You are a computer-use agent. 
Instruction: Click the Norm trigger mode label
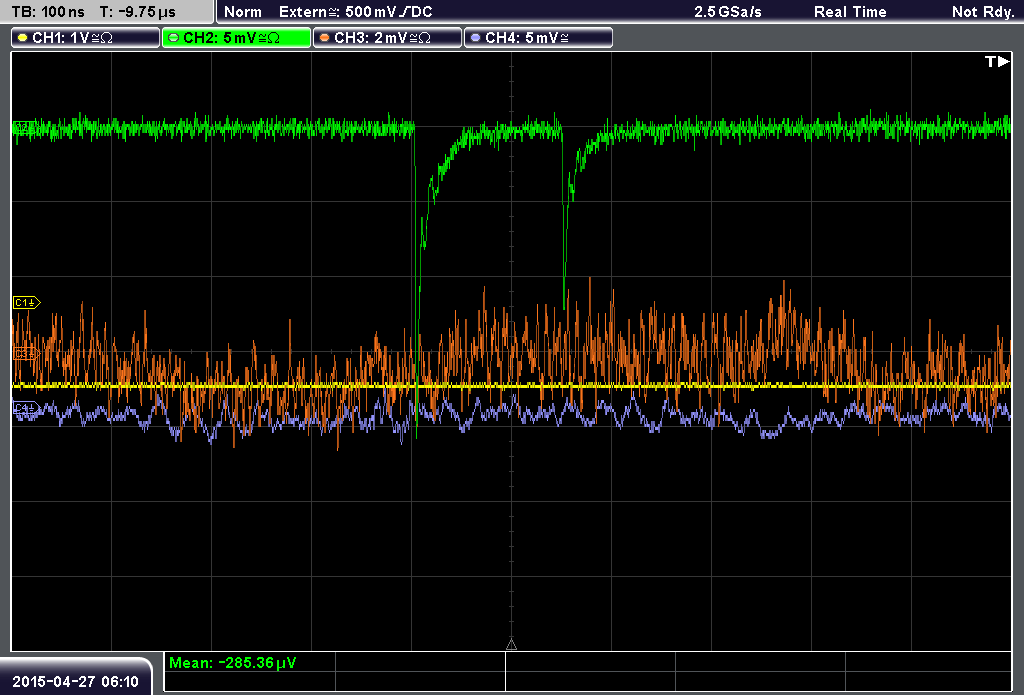[x=243, y=12]
